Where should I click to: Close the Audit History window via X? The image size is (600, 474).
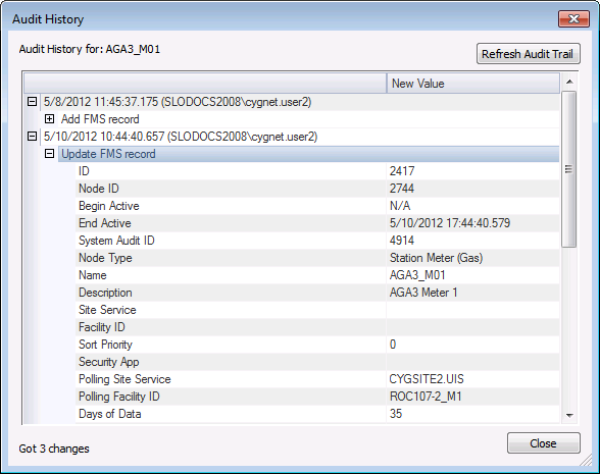click(x=574, y=19)
